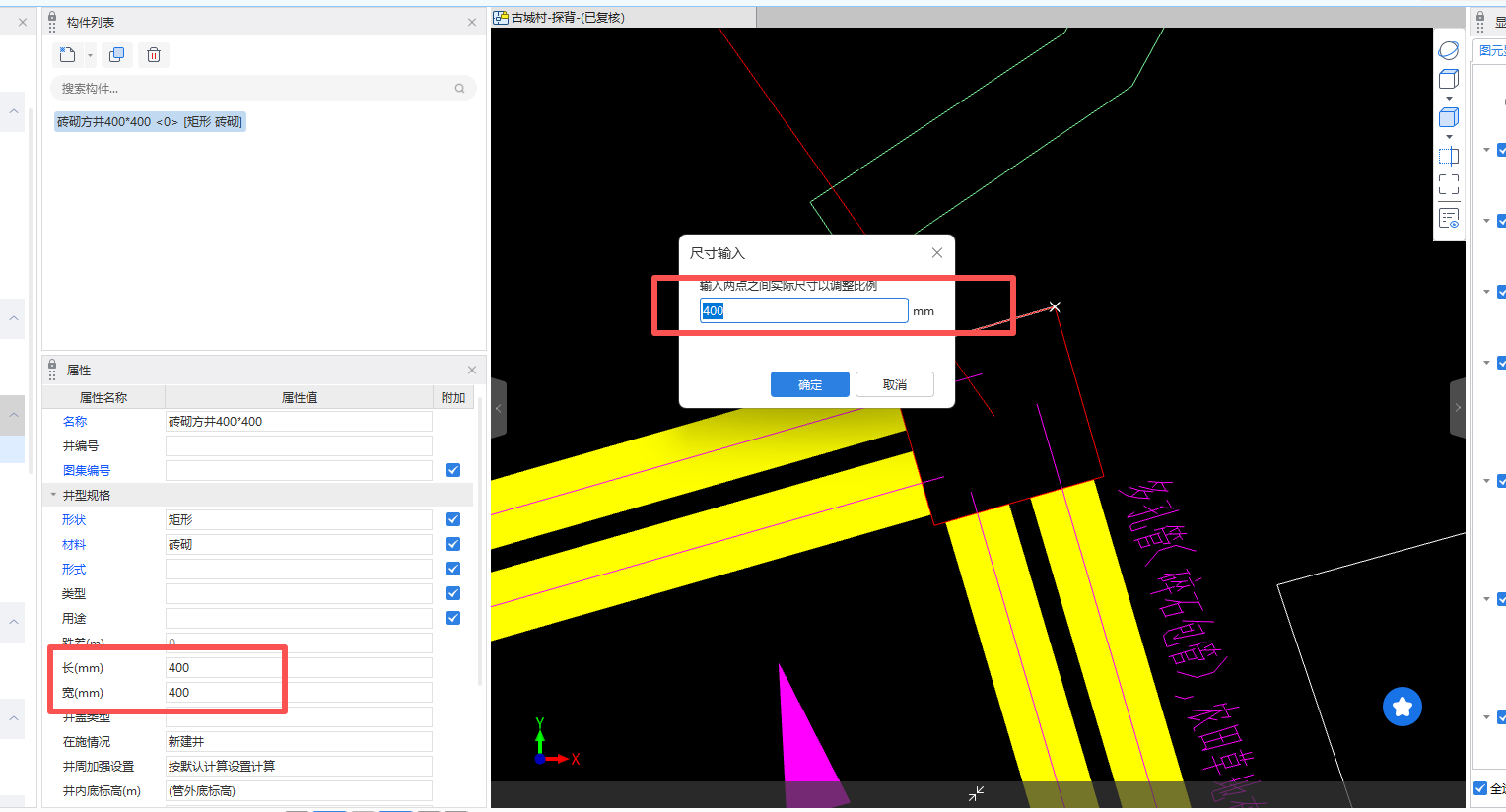
Task: Click the orbit view icon
Action: tap(1448, 50)
